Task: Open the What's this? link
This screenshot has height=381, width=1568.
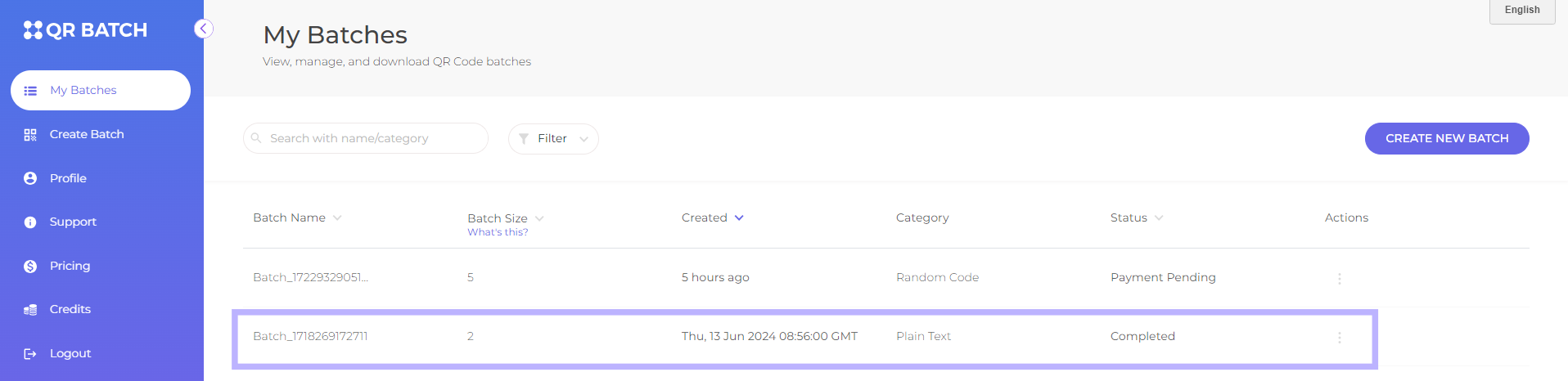Action: [498, 232]
